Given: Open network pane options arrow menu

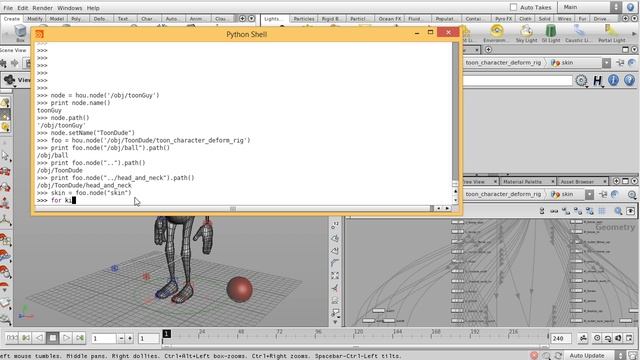Looking at the screenshot, I should pyautogui.click(x=634, y=181).
